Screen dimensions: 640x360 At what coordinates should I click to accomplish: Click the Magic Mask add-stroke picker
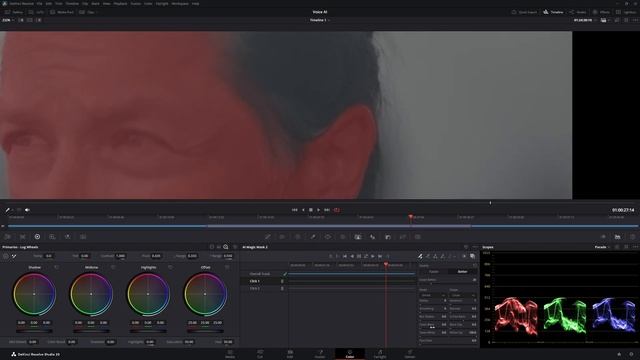tap(420, 256)
